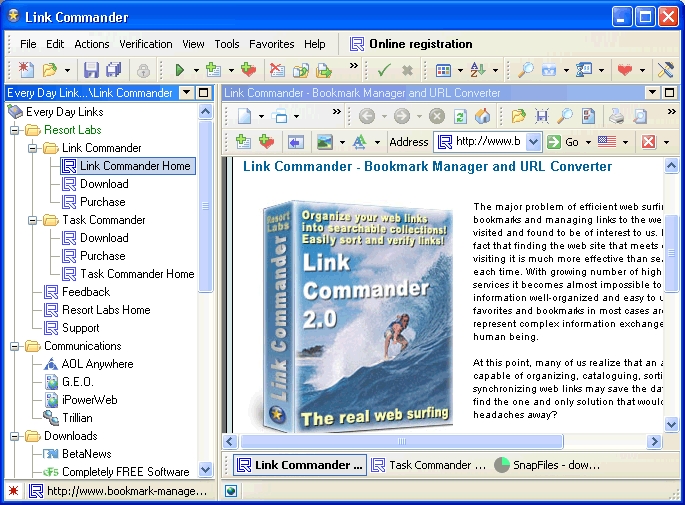The width and height of the screenshot is (685, 505).
Task: Click Online registration in the menu bar
Action: point(420,44)
